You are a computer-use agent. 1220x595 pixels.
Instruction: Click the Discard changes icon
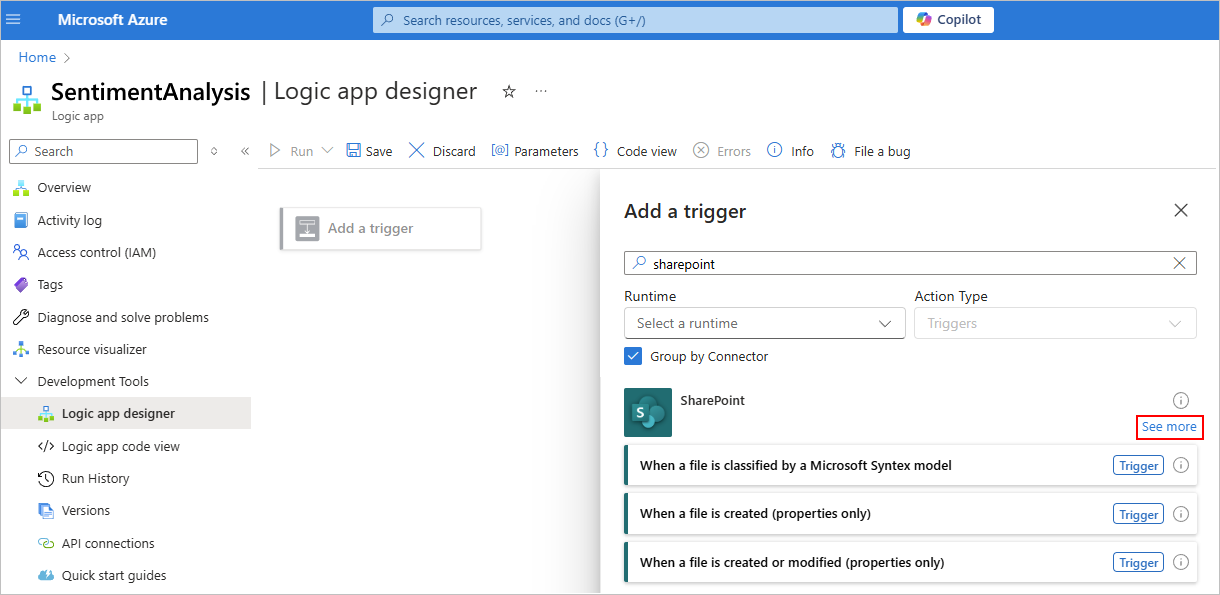(417, 151)
